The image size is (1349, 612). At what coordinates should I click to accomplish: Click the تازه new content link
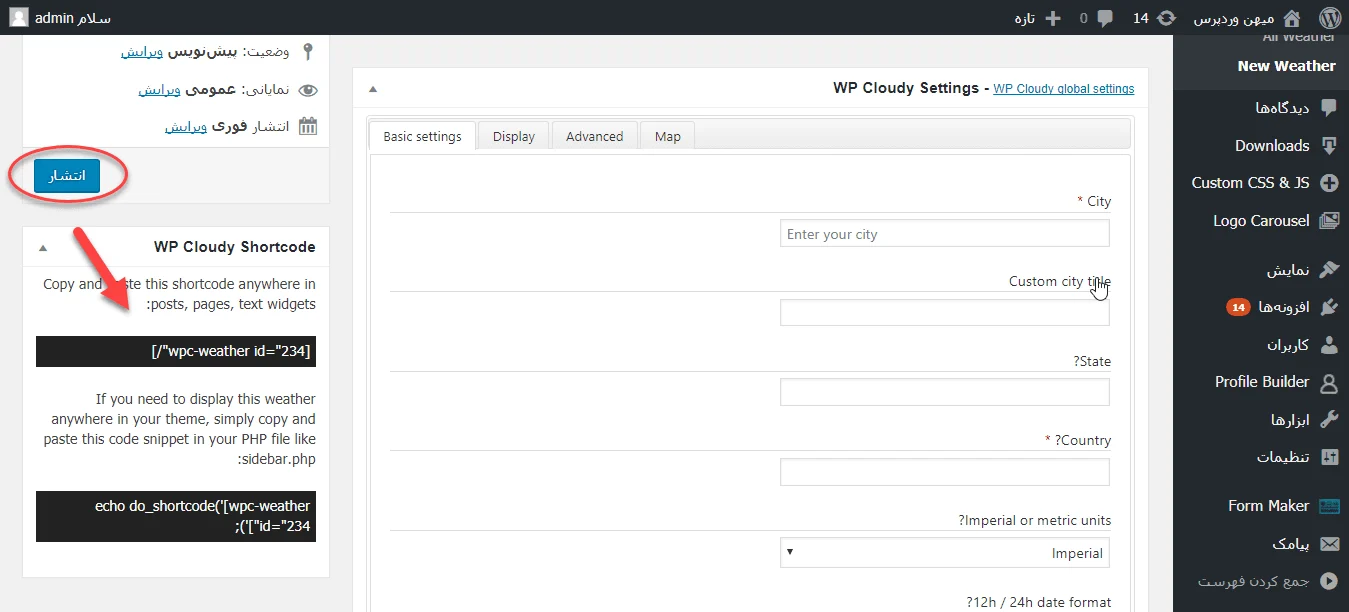tap(1024, 18)
